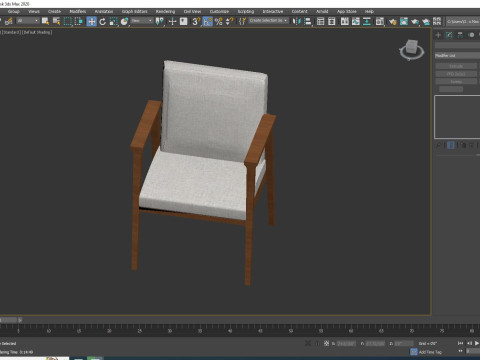Toggle the Percent Snap button
The width and height of the screenshot is (480, 360).
click(x=219, y=21)
